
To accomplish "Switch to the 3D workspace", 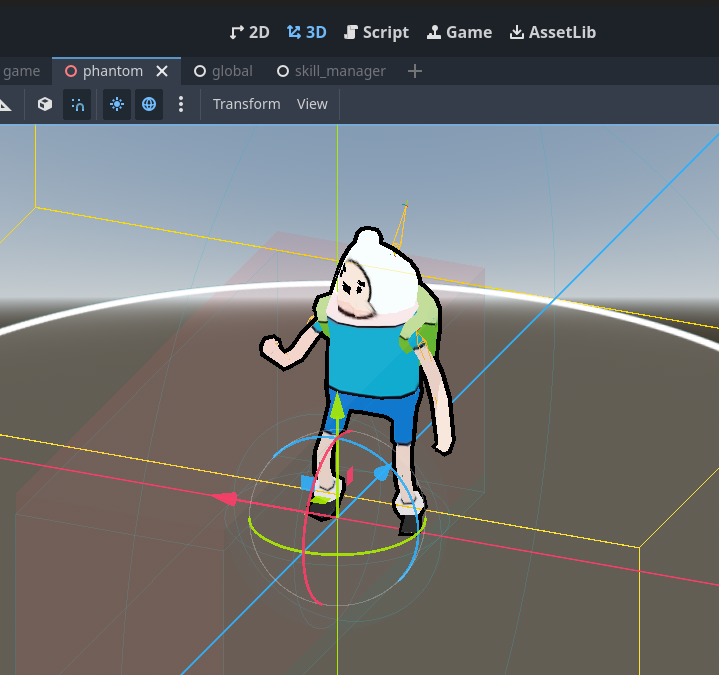I will point(307,33).
